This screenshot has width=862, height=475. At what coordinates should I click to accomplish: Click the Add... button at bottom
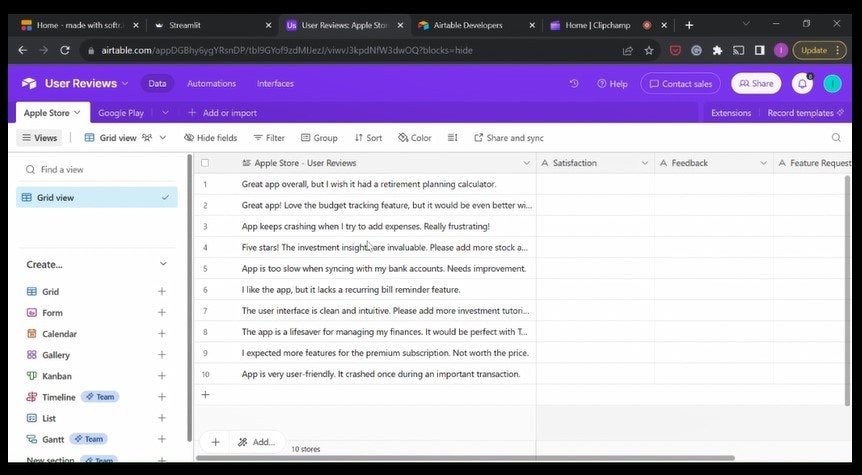[x=256, y=442]
